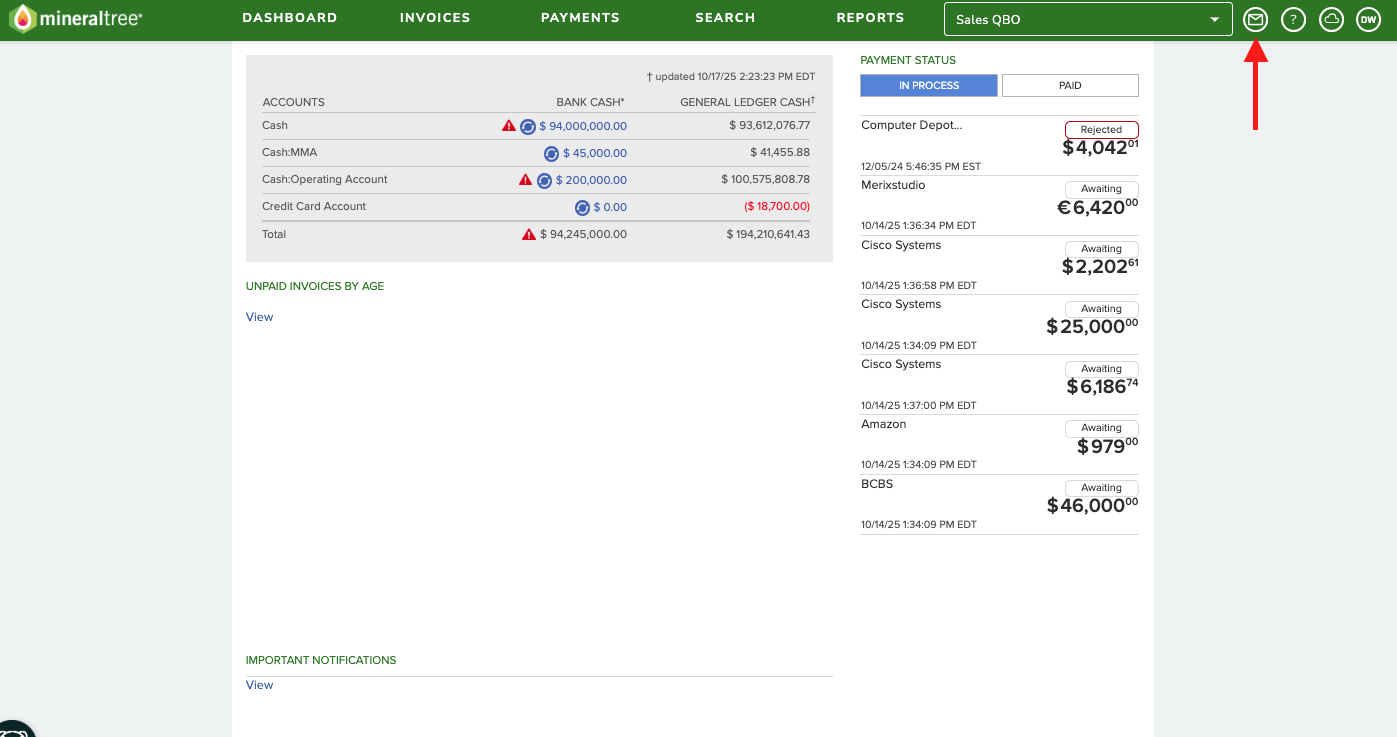The image size is (1397, 737).
Task: Open the Computer Depot... payment entry
Action: point(999,146)
